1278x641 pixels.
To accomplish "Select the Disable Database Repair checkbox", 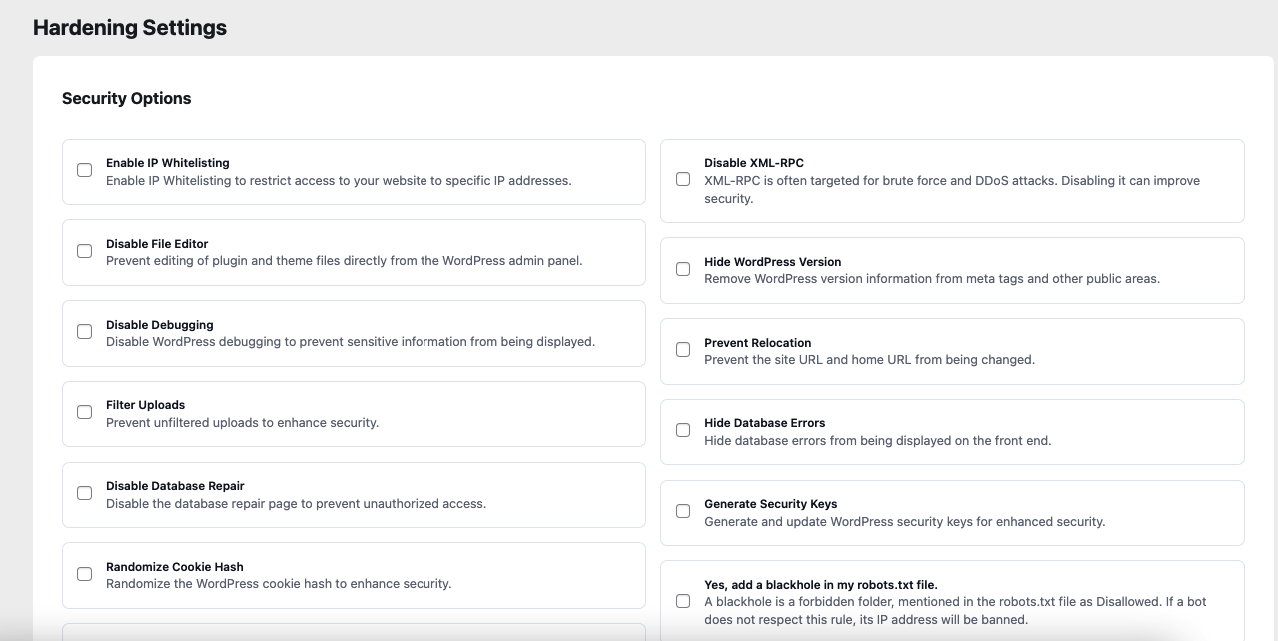I will [85, 493].
